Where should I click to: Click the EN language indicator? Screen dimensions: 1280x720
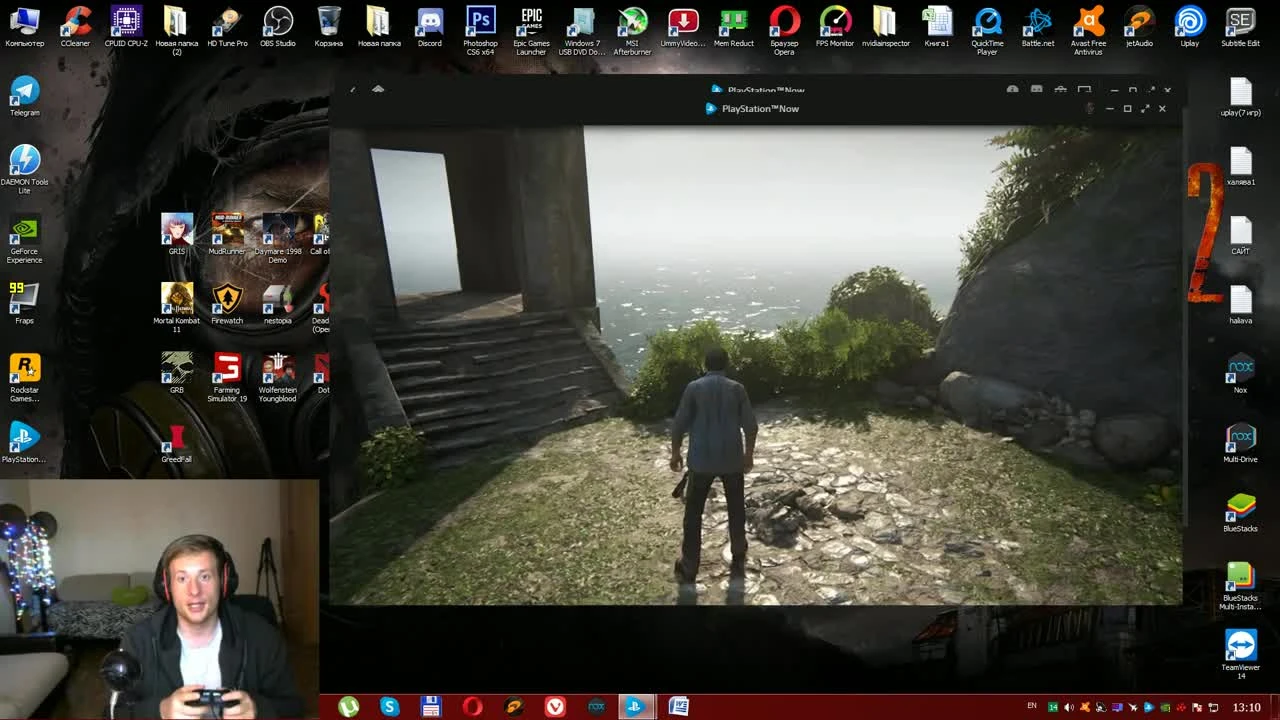[1033, 706]
